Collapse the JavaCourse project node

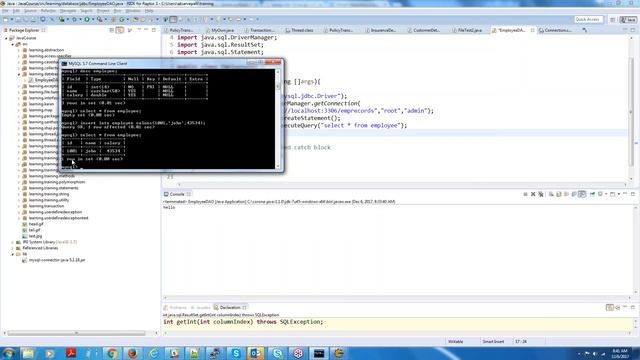[x=6, y=38]
